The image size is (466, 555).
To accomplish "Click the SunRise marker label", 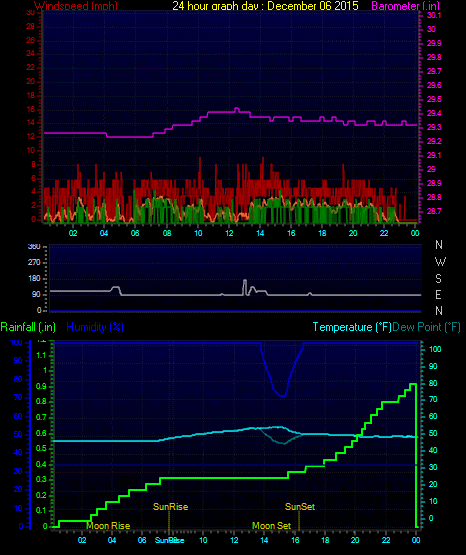I will coord(170,507).
